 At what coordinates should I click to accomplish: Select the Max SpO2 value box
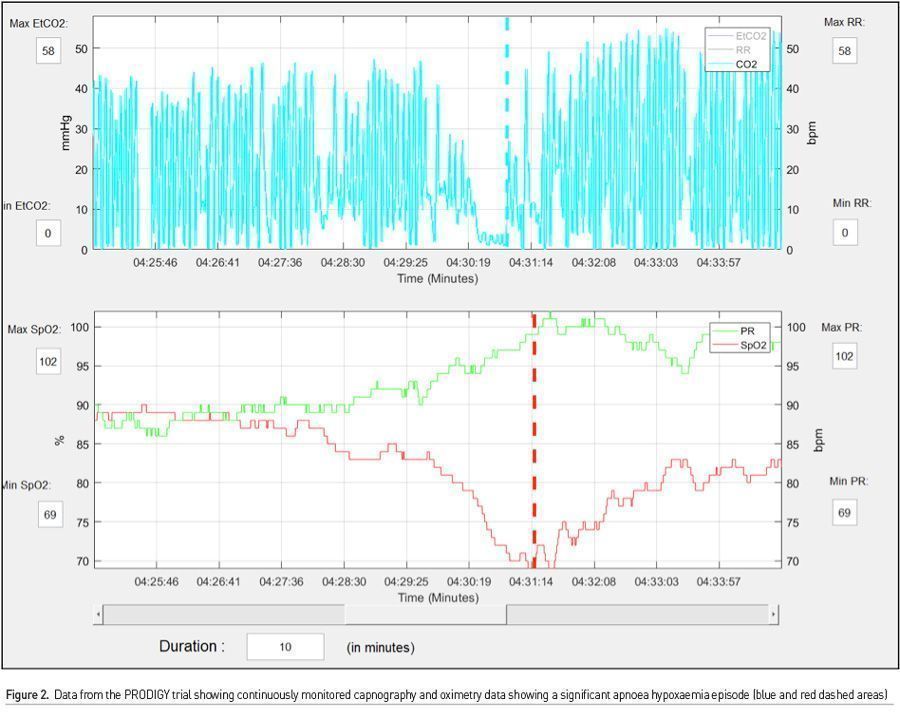(x=48, y=361)
